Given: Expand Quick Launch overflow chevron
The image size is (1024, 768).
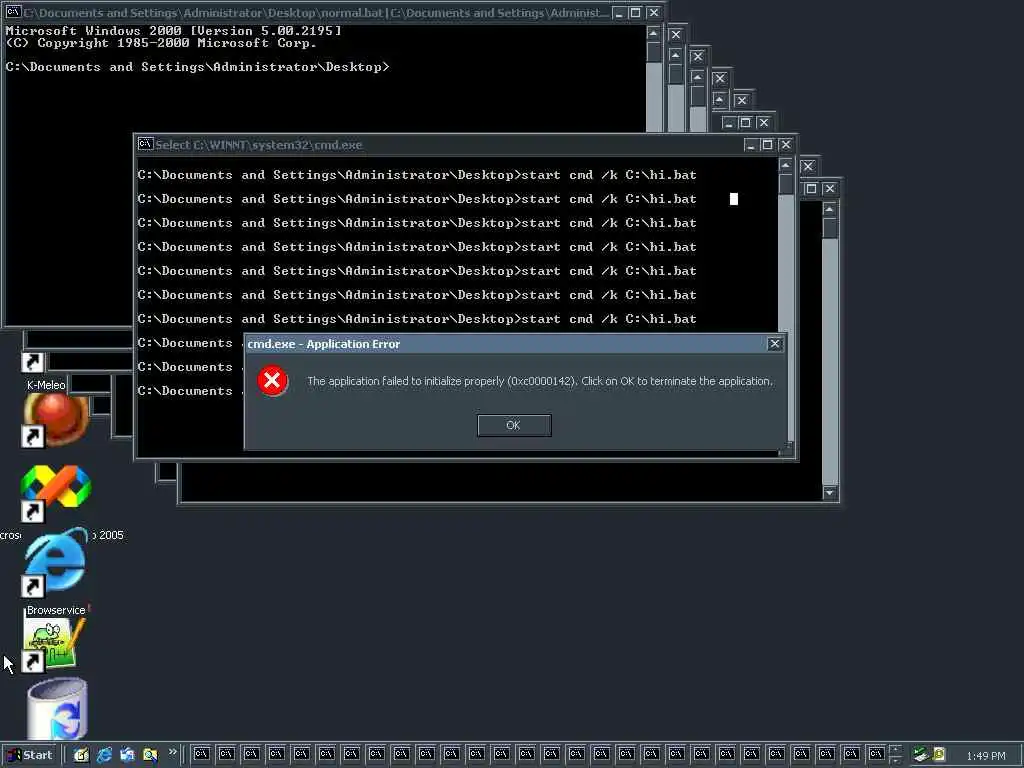Looking at the screenshot, I should (172, 752).
